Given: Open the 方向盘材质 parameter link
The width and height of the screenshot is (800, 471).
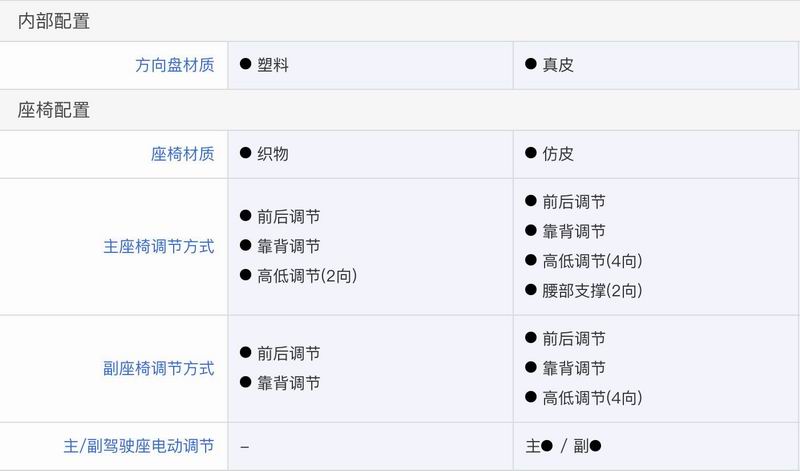Looking at the screenshot, I should (x=174, y=65).
